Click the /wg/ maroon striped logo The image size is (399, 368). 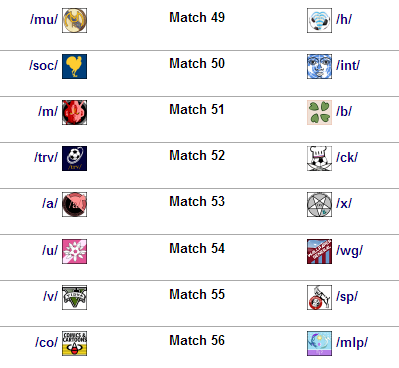[319, 251]
